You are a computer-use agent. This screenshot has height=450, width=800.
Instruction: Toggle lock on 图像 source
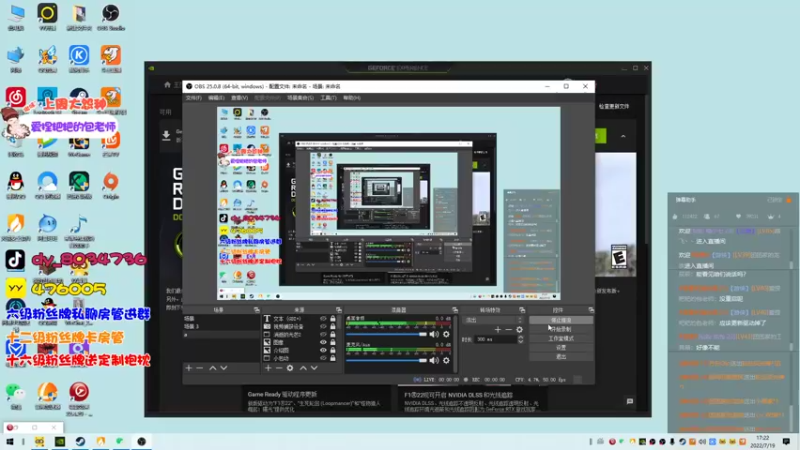(333, 342)
